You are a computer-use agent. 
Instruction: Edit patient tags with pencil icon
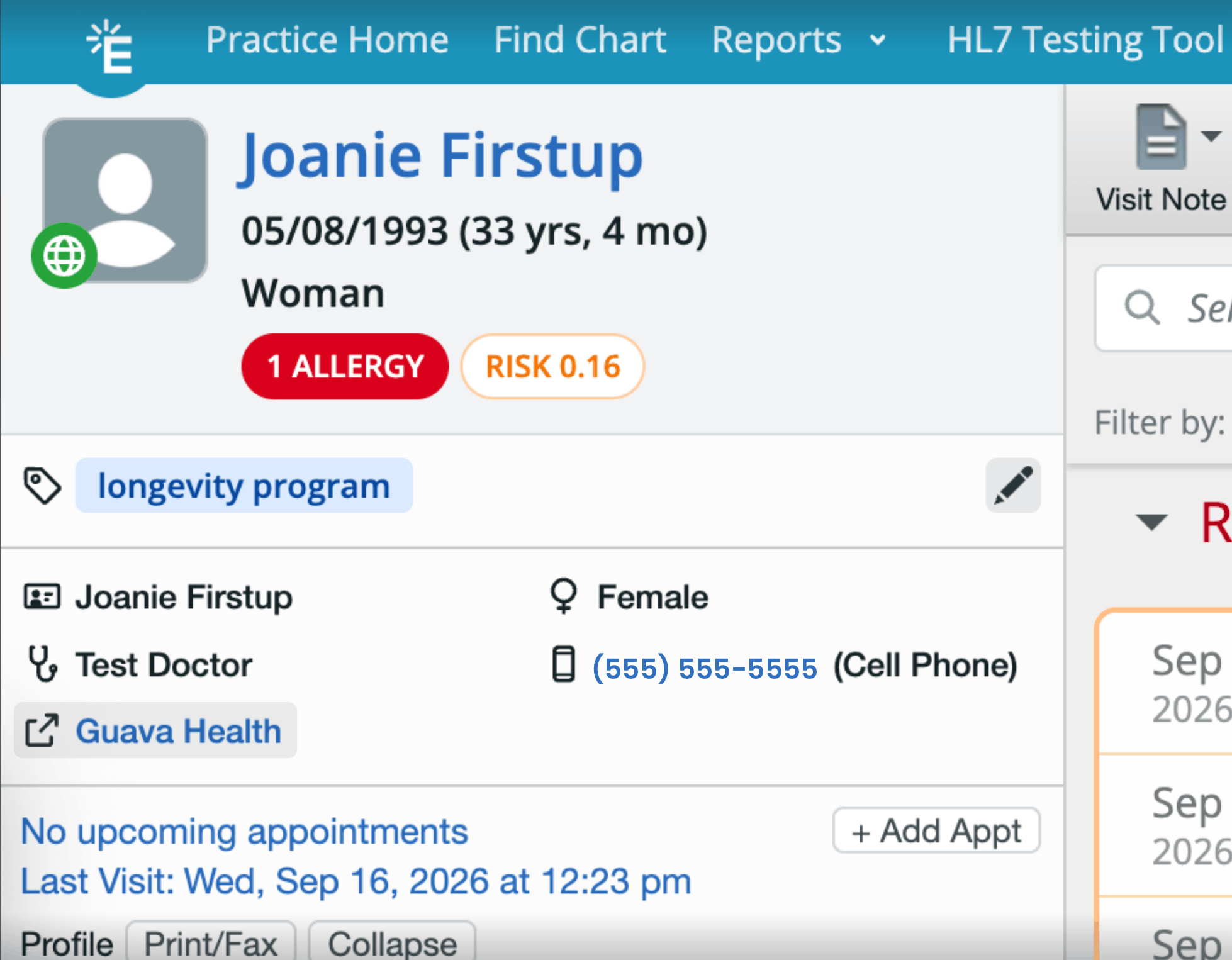point(1013,485)
